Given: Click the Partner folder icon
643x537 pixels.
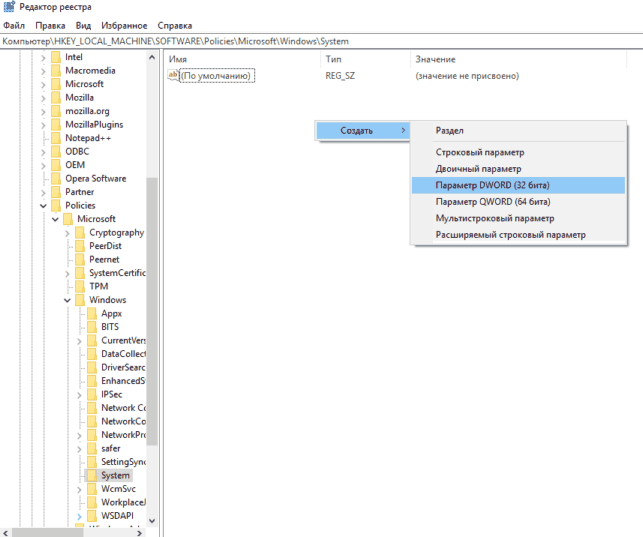Looking at the screenshot, I should (56, 192).
